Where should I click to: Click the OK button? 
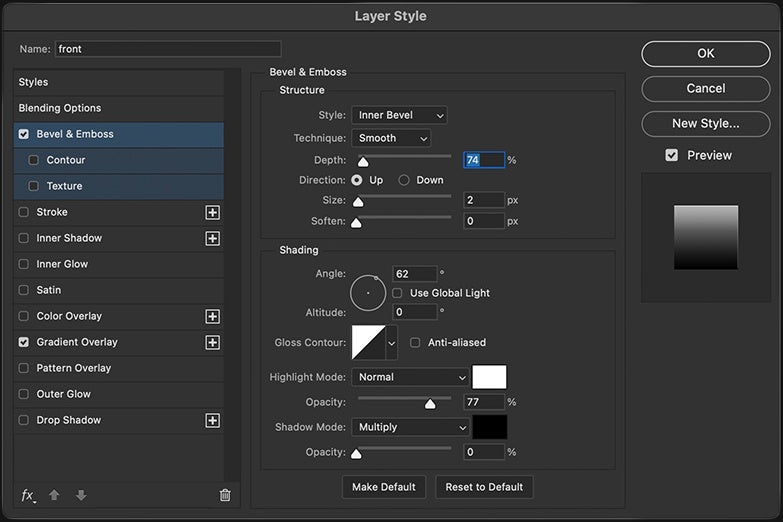coord(706,53)
